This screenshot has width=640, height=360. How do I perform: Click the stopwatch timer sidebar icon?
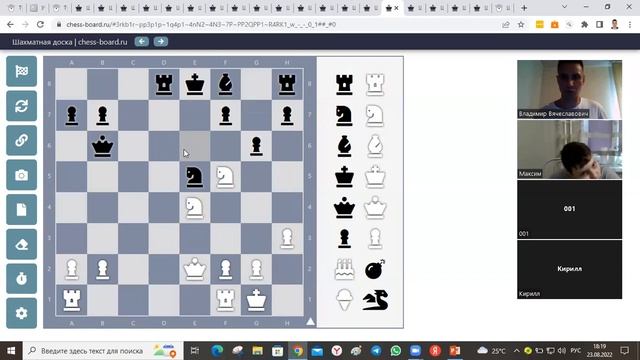22,279
